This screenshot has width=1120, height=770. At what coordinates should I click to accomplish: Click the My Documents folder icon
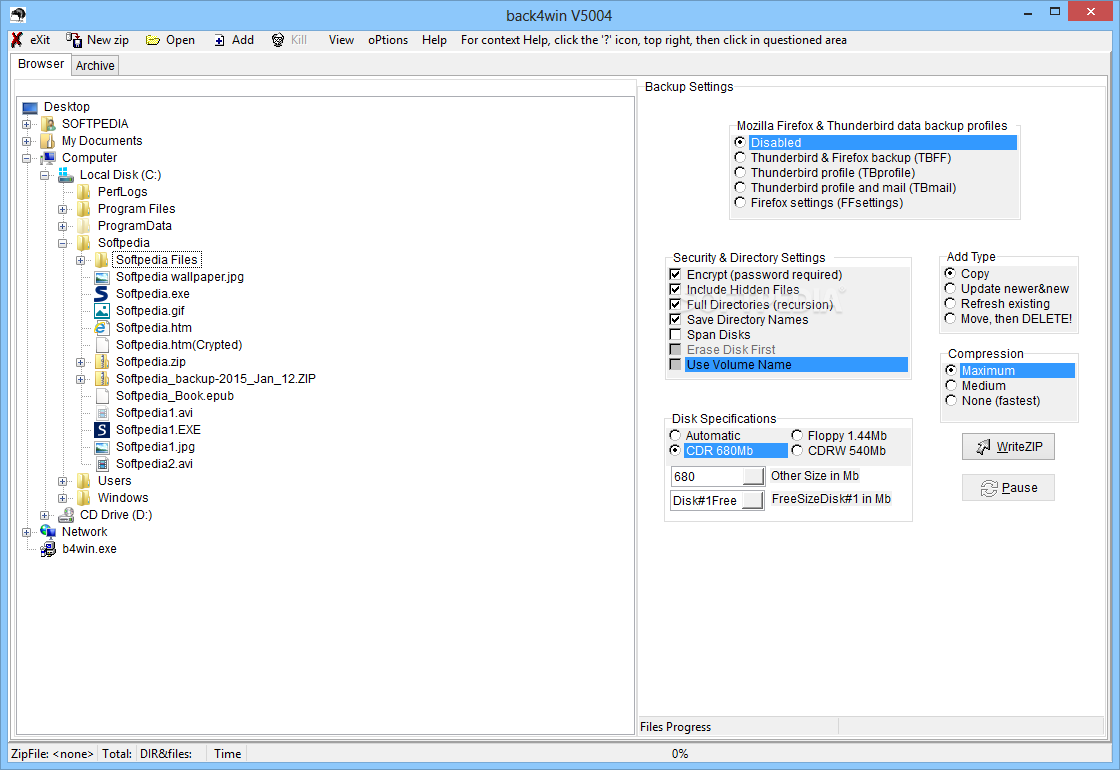(x=48, y=141)
